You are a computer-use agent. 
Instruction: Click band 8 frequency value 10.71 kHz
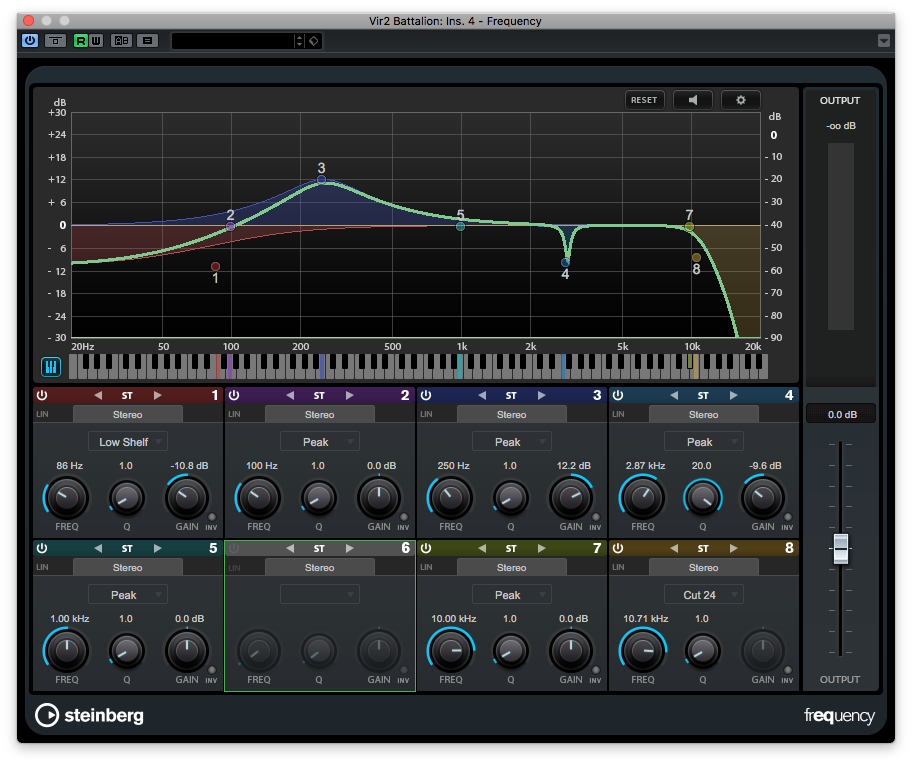646,619
